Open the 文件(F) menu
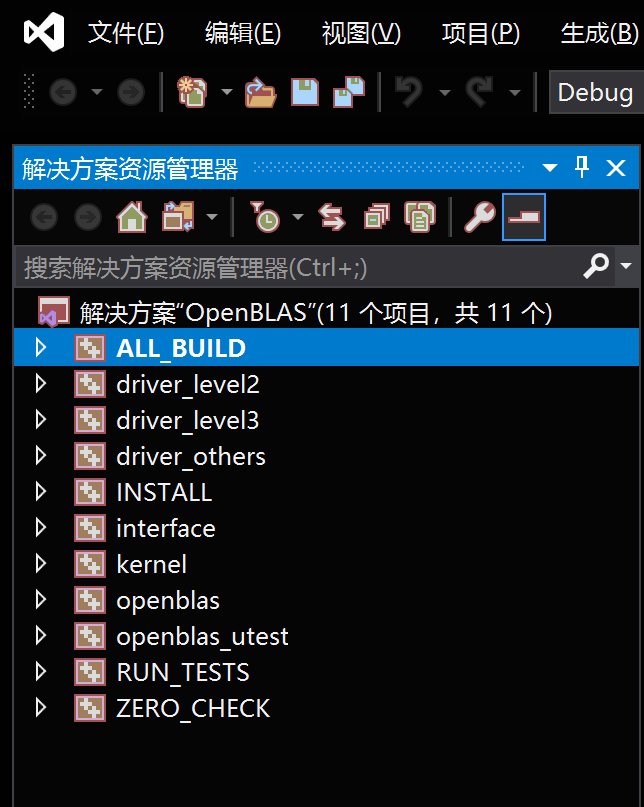644x807 pixels. click(126, 34)
